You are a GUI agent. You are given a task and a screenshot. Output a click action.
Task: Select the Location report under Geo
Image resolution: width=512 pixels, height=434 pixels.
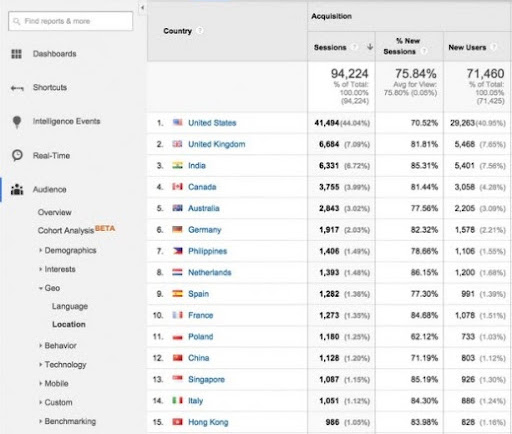click(x=69, y=324)
